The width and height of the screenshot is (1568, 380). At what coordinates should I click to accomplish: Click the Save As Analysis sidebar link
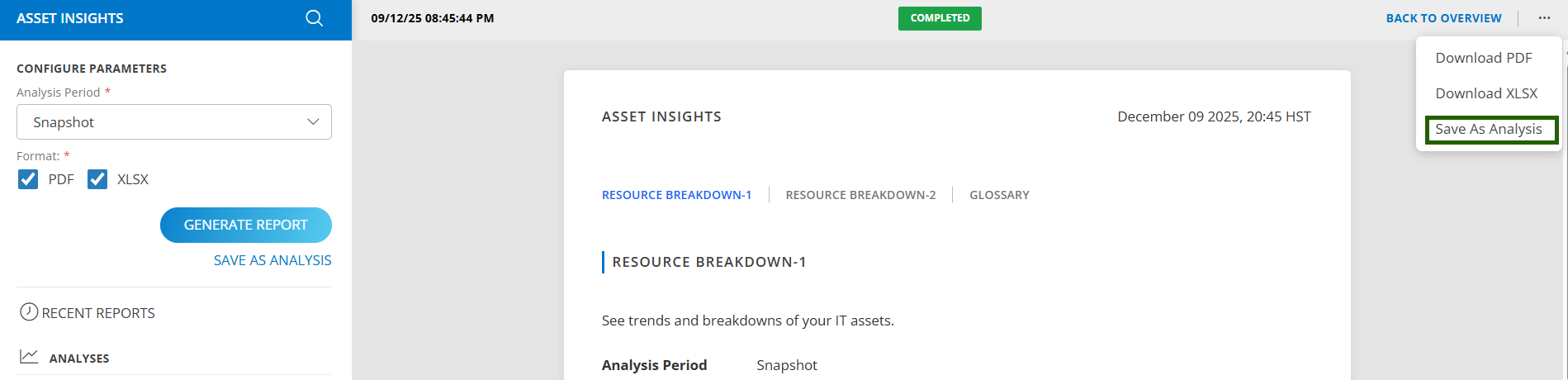[272, 260]
